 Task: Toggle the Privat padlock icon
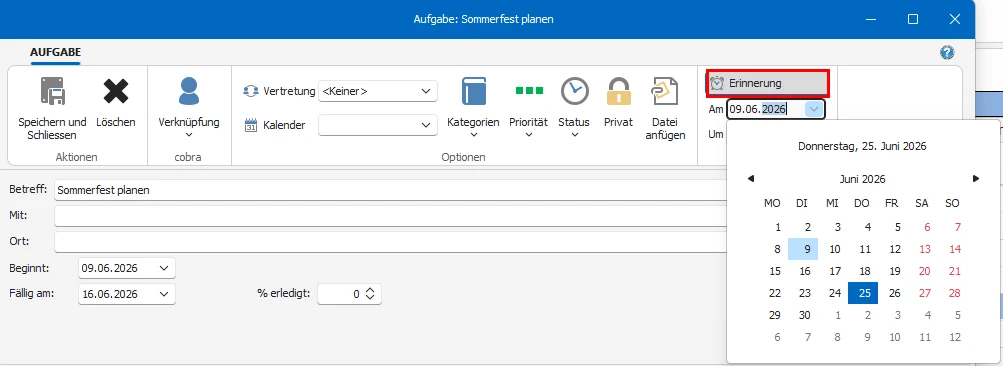[x=619, y=91]
